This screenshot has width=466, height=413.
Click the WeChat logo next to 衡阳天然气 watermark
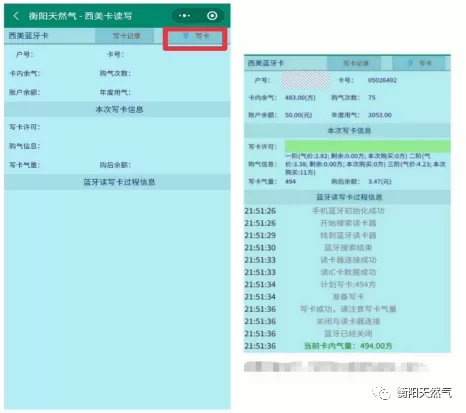click(382, 393)
